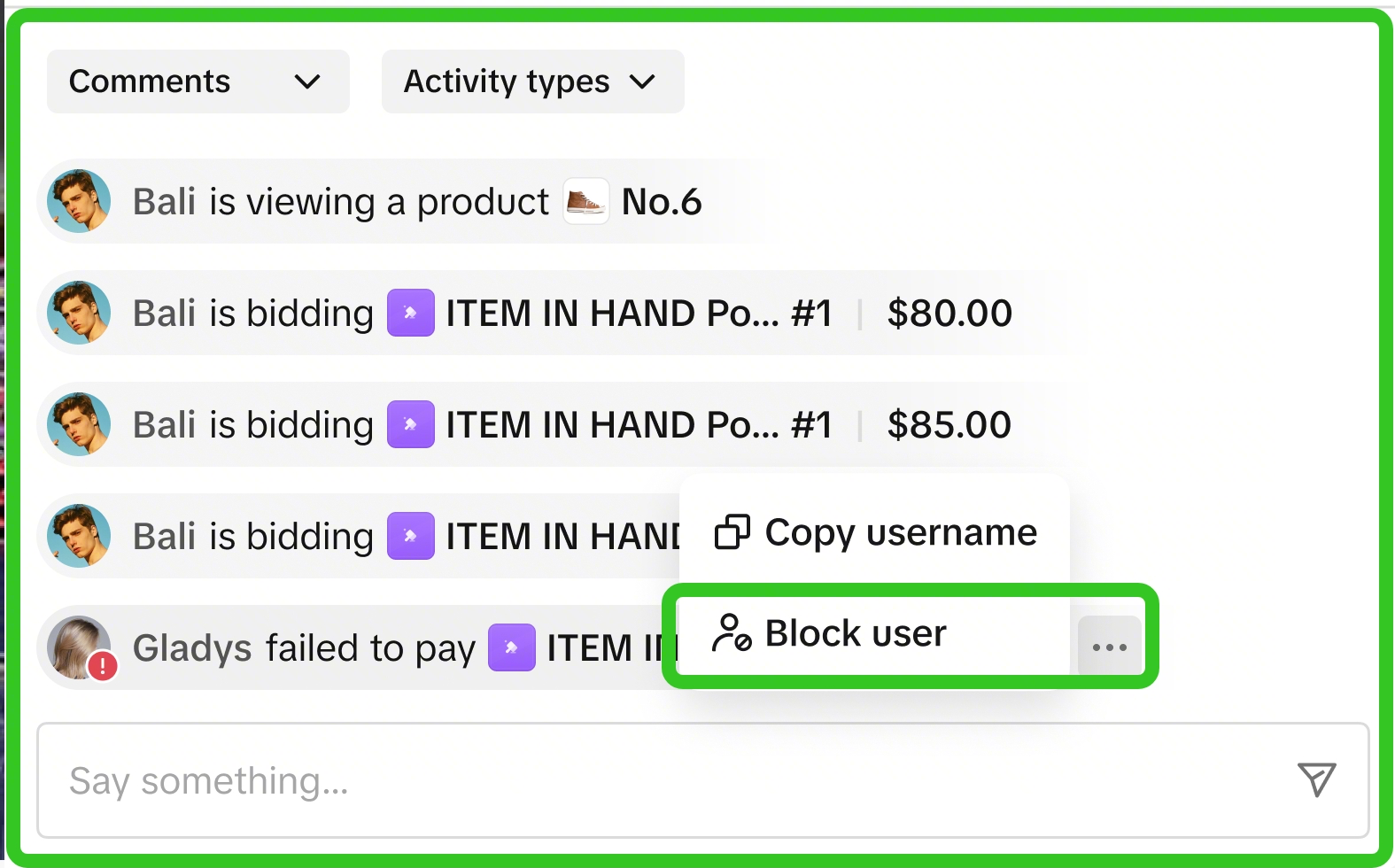Click purple item icon on Gladys row
Image resolution: width=1395 pixels, height=868 pixels.
512,647
